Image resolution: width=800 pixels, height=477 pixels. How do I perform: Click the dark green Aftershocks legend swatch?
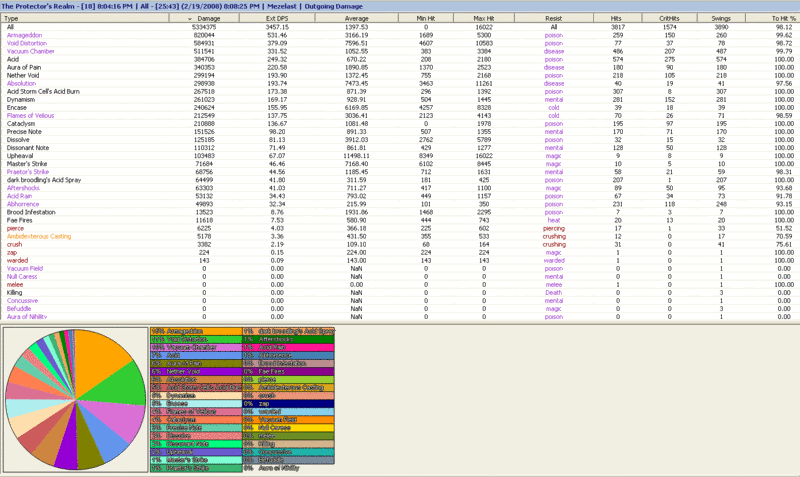(288, 339)
